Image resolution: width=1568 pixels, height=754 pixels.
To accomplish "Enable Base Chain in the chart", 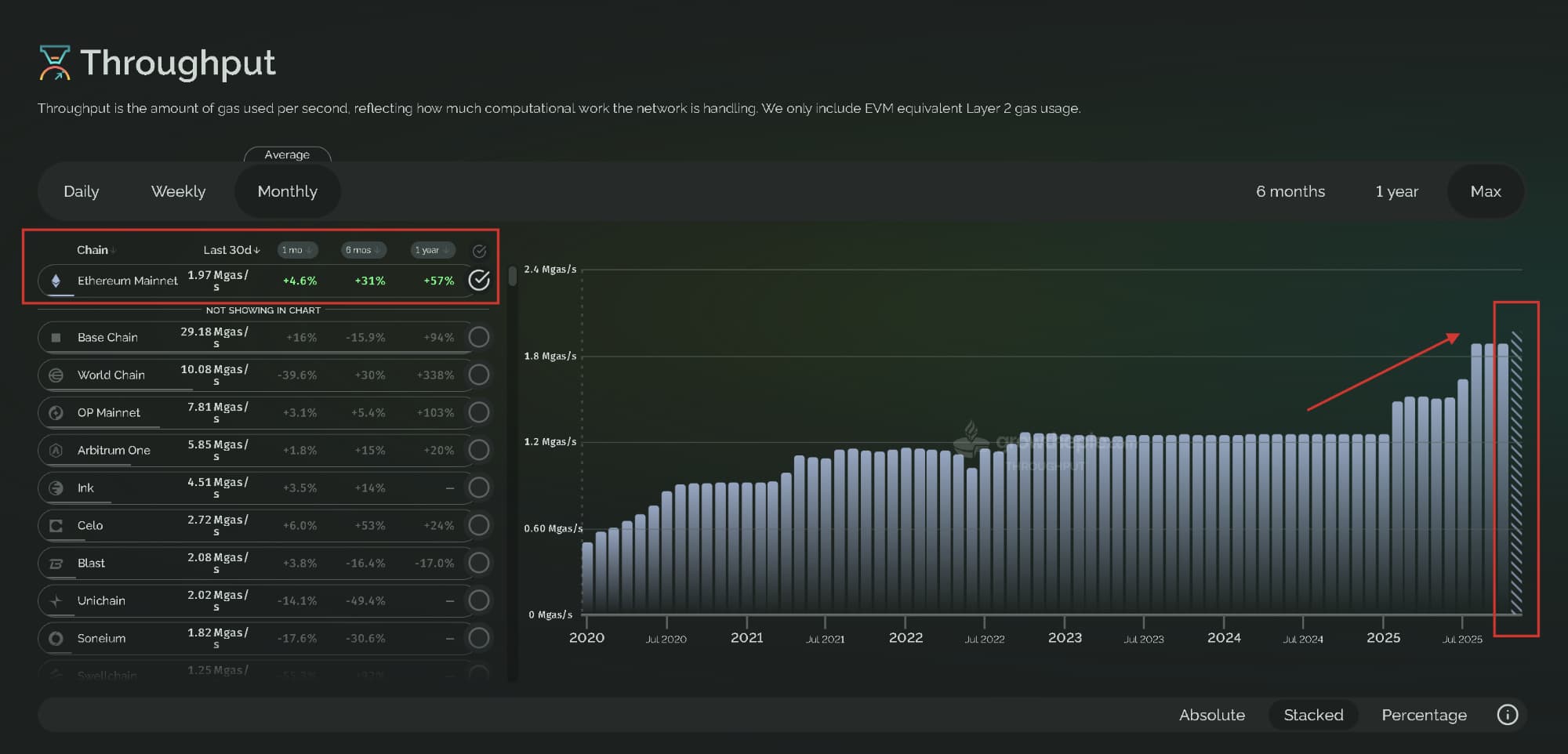I will click(478, 337).
